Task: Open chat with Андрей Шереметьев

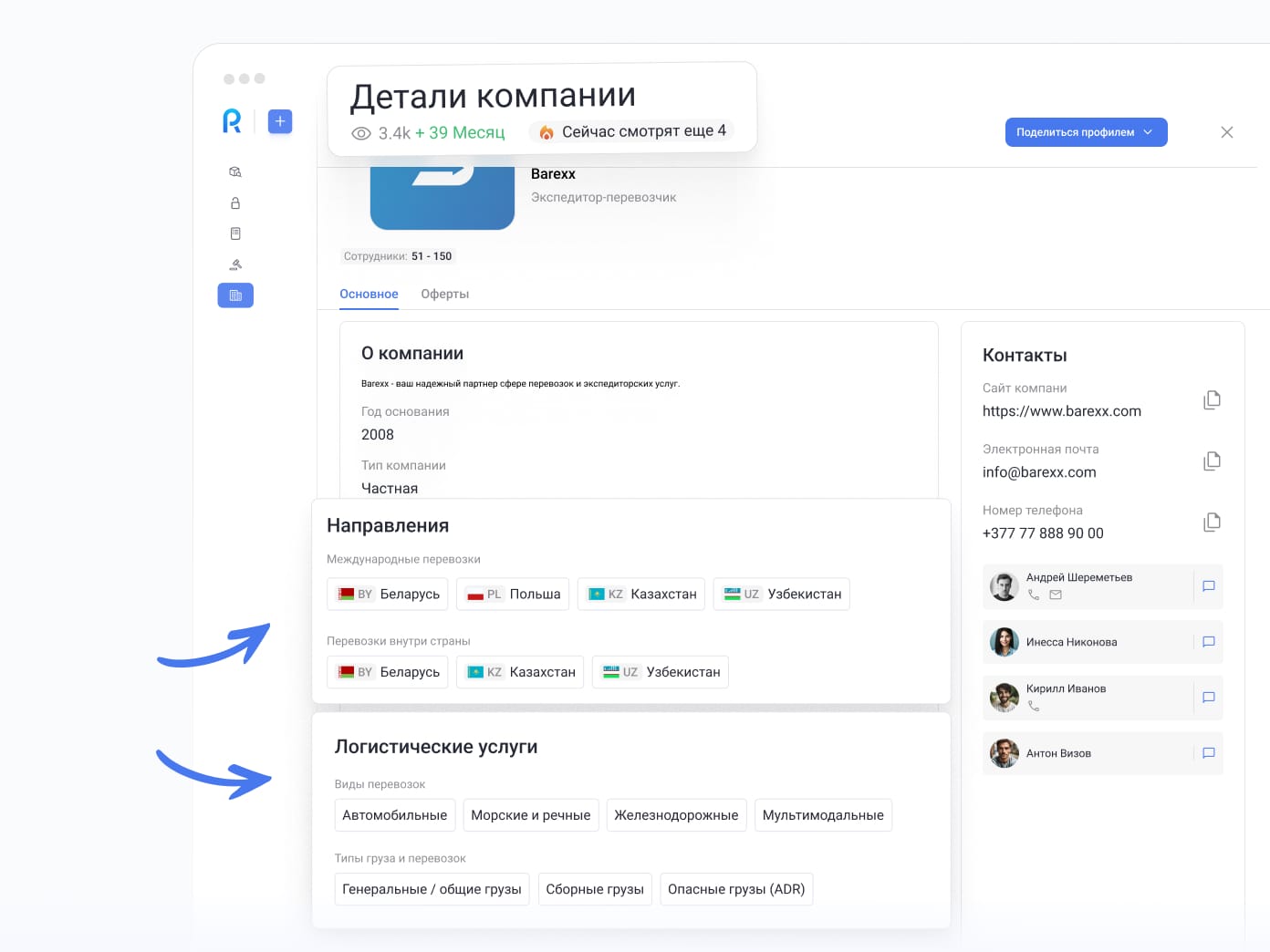Action: click(x=1208, y=586)
